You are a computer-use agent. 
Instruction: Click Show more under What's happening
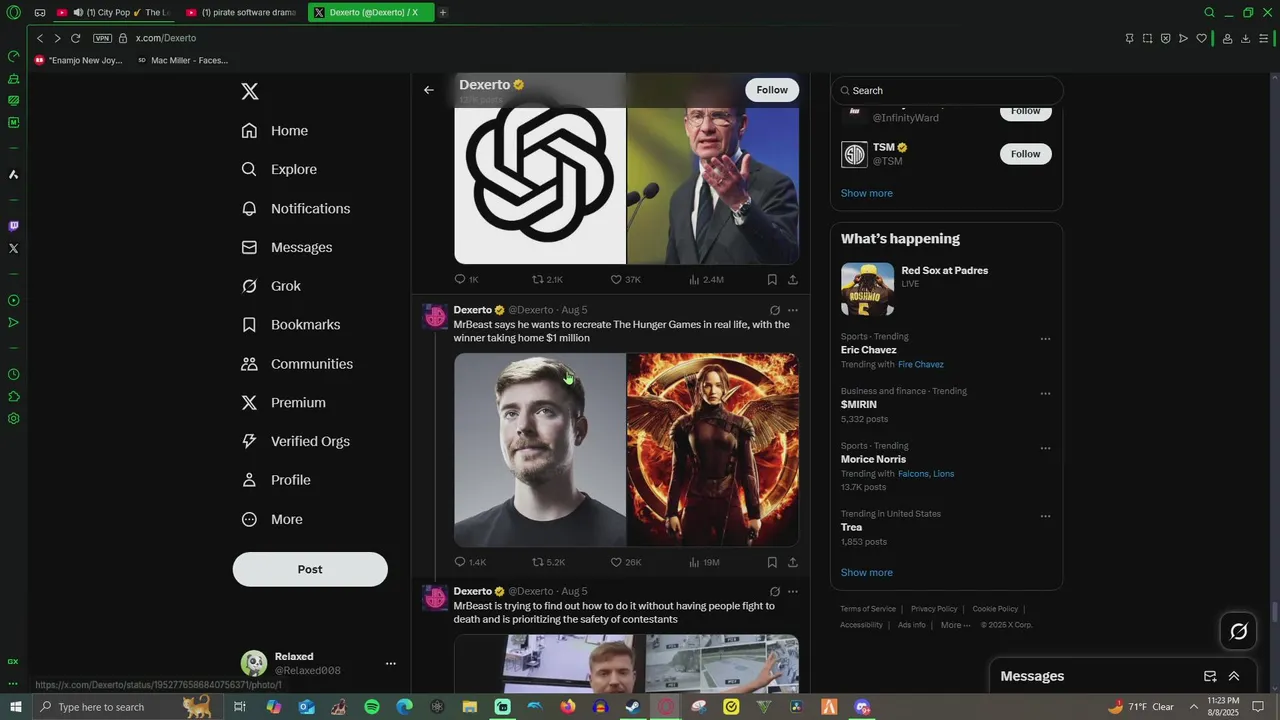pyautogui.click(x=867, y=572)
